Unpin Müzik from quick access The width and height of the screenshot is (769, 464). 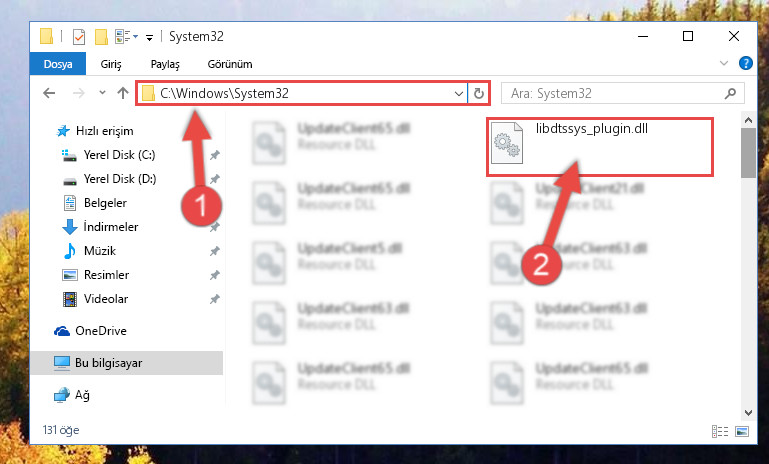point(214,251)
